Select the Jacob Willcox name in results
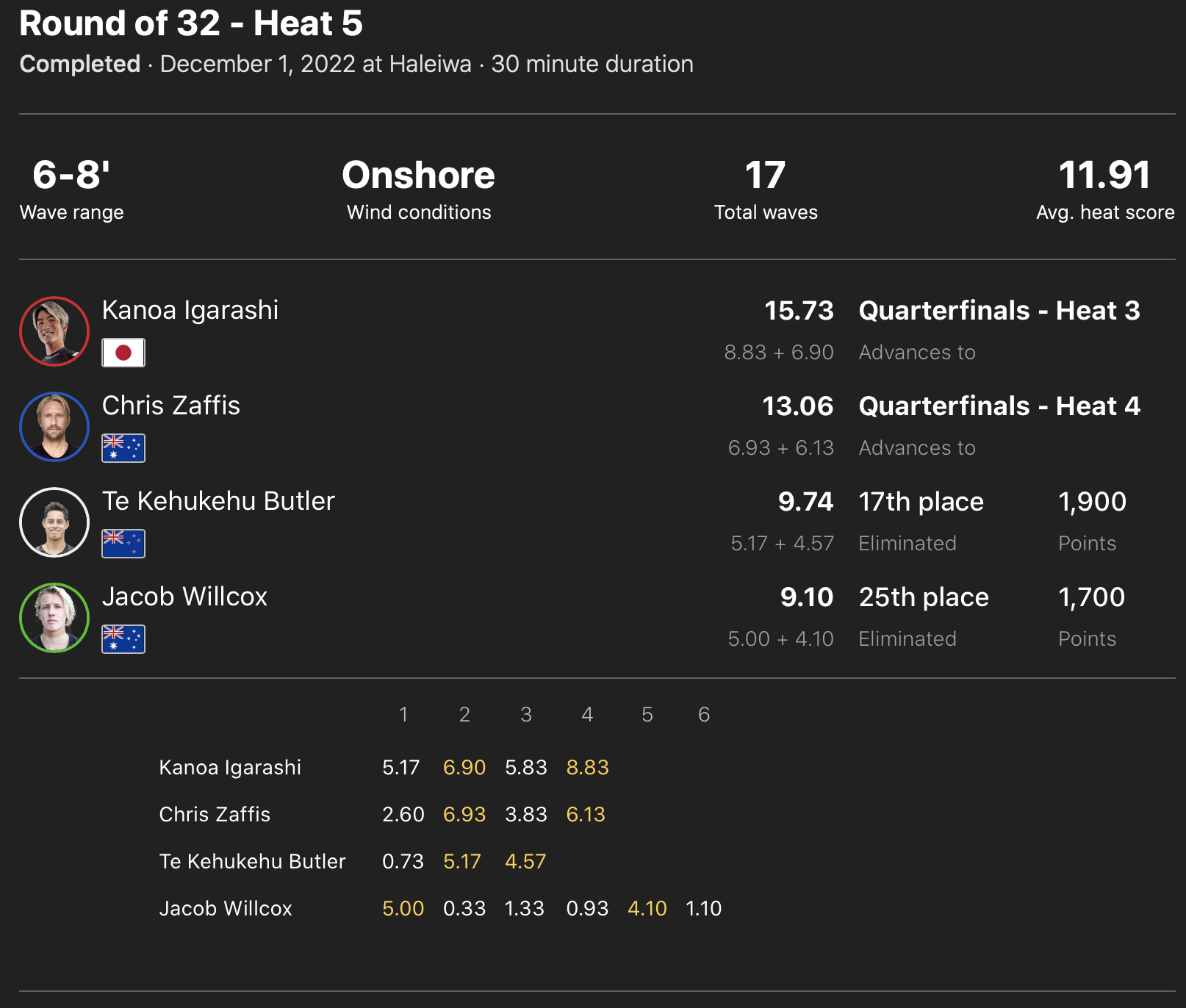This screenshot has height=1008, width=1186. coord(184,597)
